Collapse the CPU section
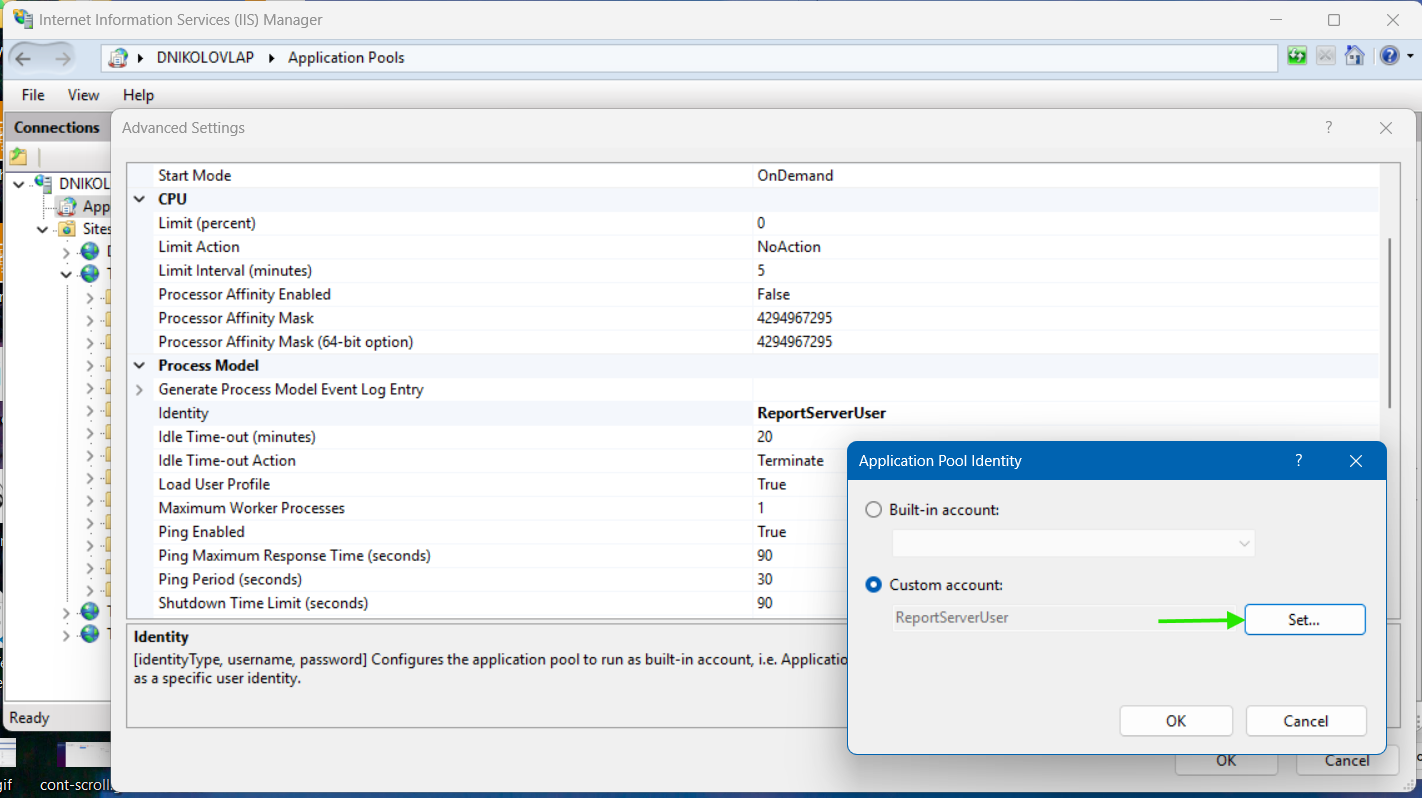Screen dimensions: 1422x798 point(140,199)
